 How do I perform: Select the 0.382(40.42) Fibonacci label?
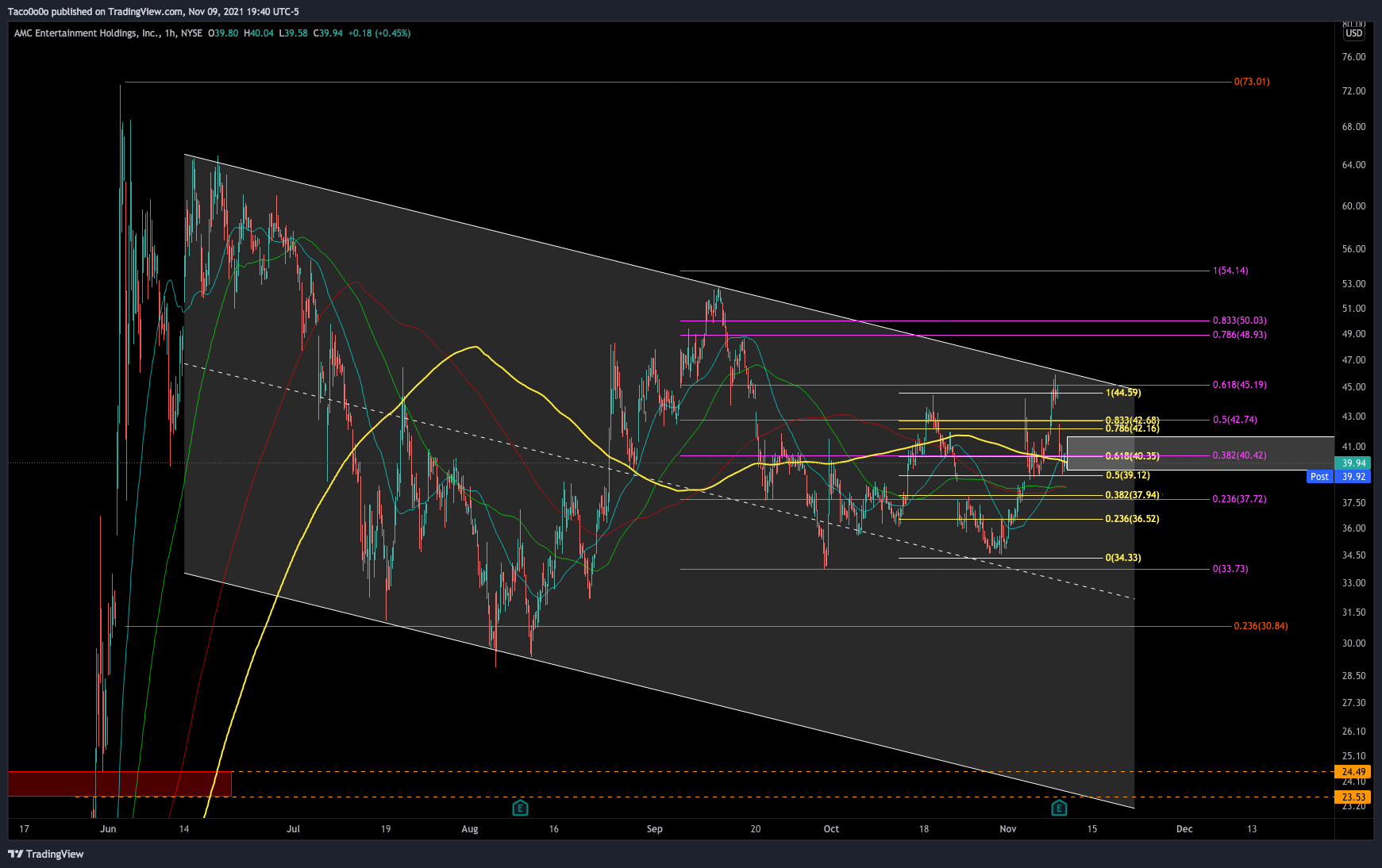[x=1240, y=455]
